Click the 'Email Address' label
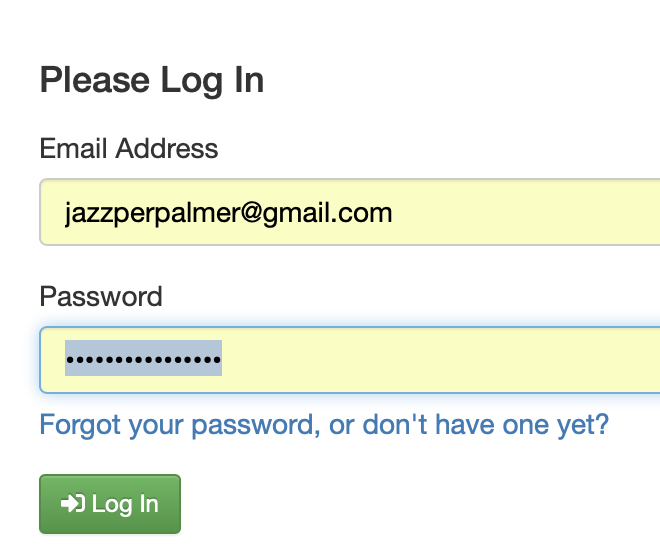The width and height of the screenshot is (660, 560). click(129, 149)
